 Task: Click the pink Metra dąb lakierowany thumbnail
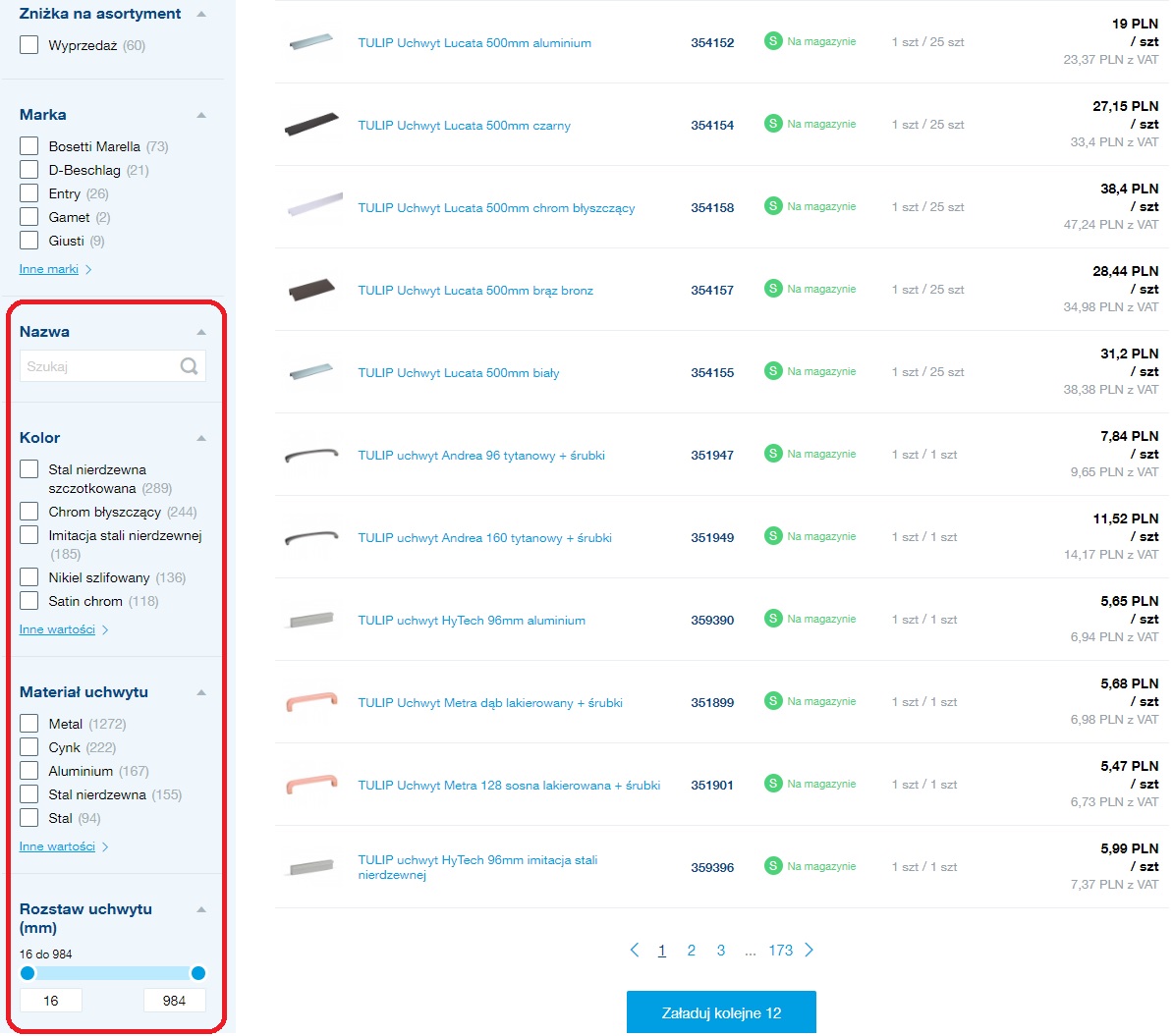click(x=311, y=702)
